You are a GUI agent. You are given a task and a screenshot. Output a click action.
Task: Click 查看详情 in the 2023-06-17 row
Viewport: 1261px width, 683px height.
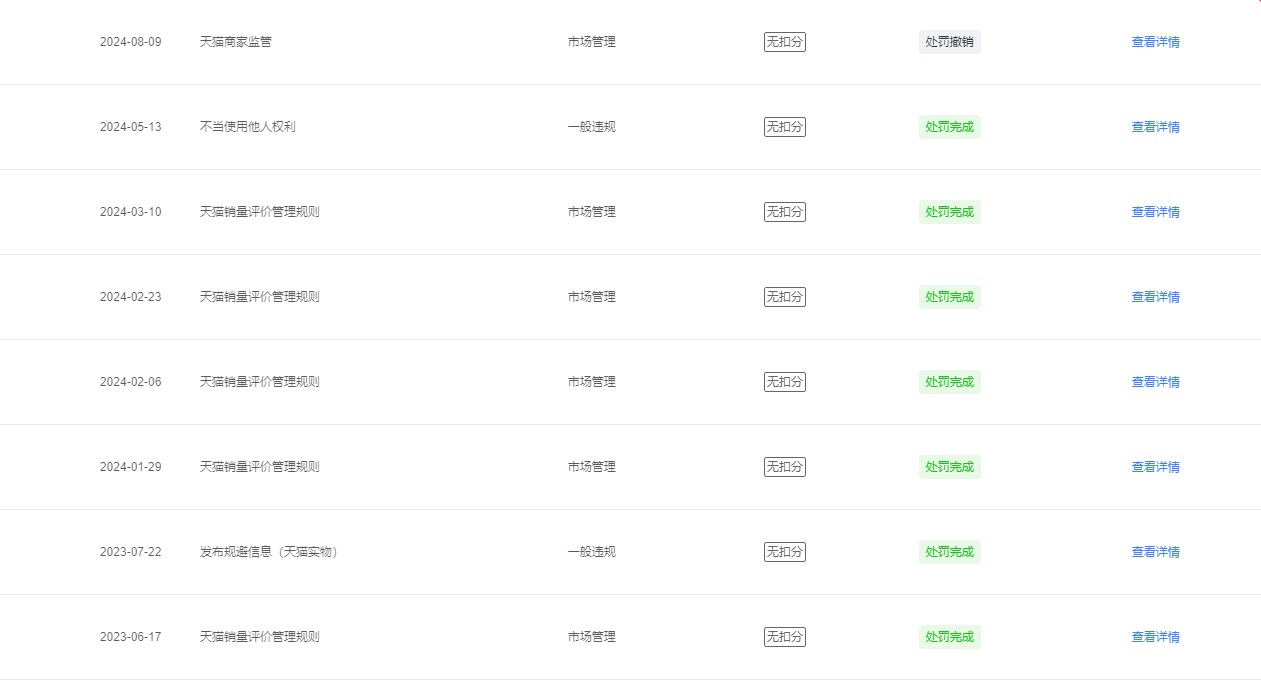(1155, 637)
